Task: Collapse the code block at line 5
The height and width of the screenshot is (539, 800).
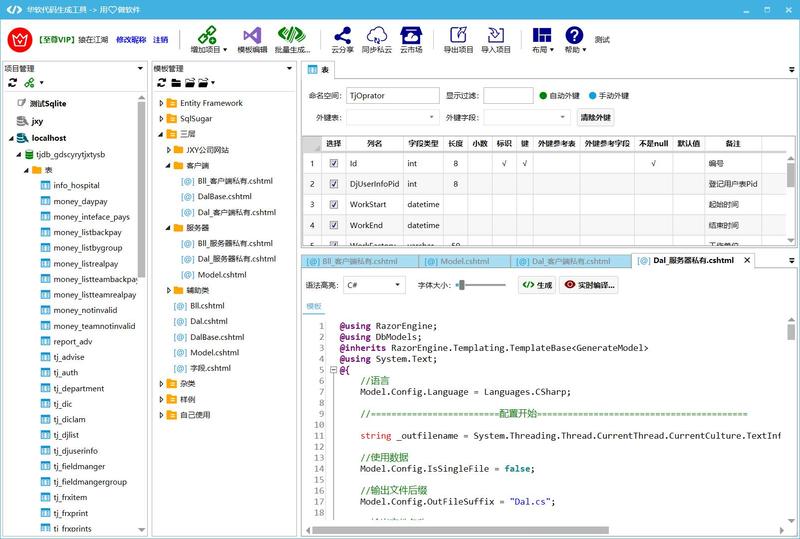Action: [333, 370]
